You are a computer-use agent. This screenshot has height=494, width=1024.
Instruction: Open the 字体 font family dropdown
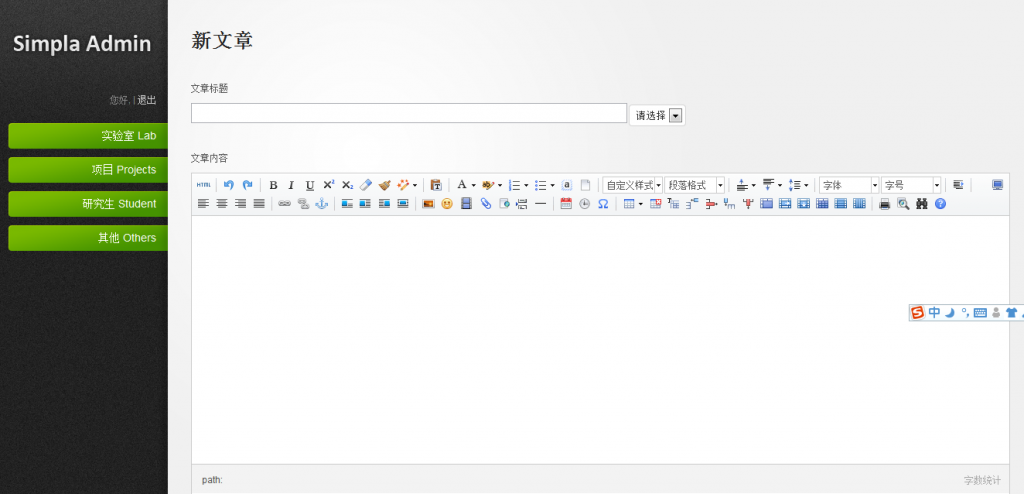(849, 186)
